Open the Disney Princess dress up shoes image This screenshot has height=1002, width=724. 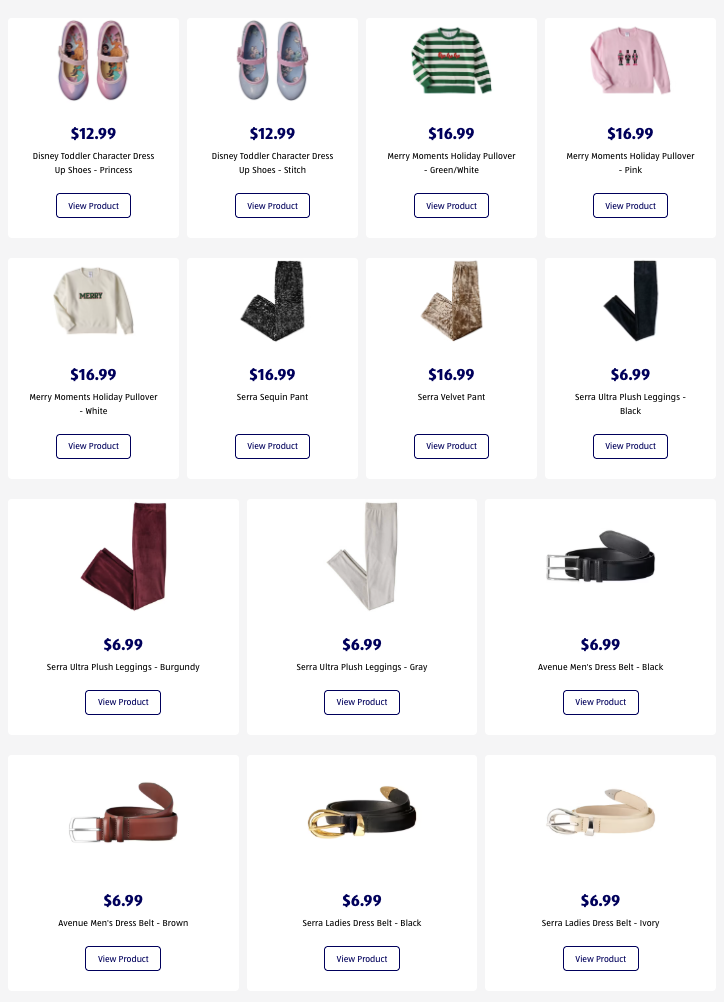93,60
